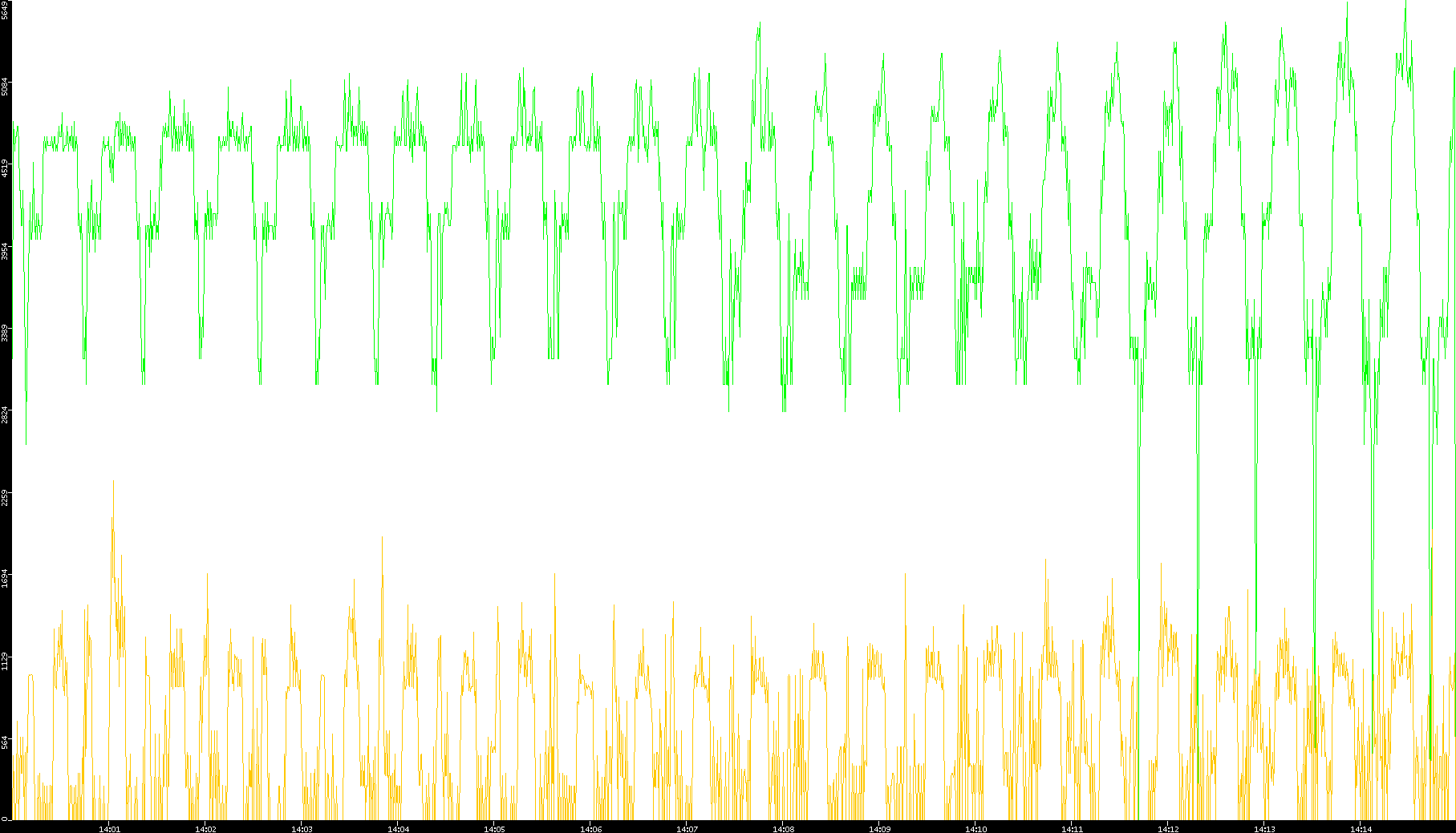Click the 14:12 time axis label

1169,829
